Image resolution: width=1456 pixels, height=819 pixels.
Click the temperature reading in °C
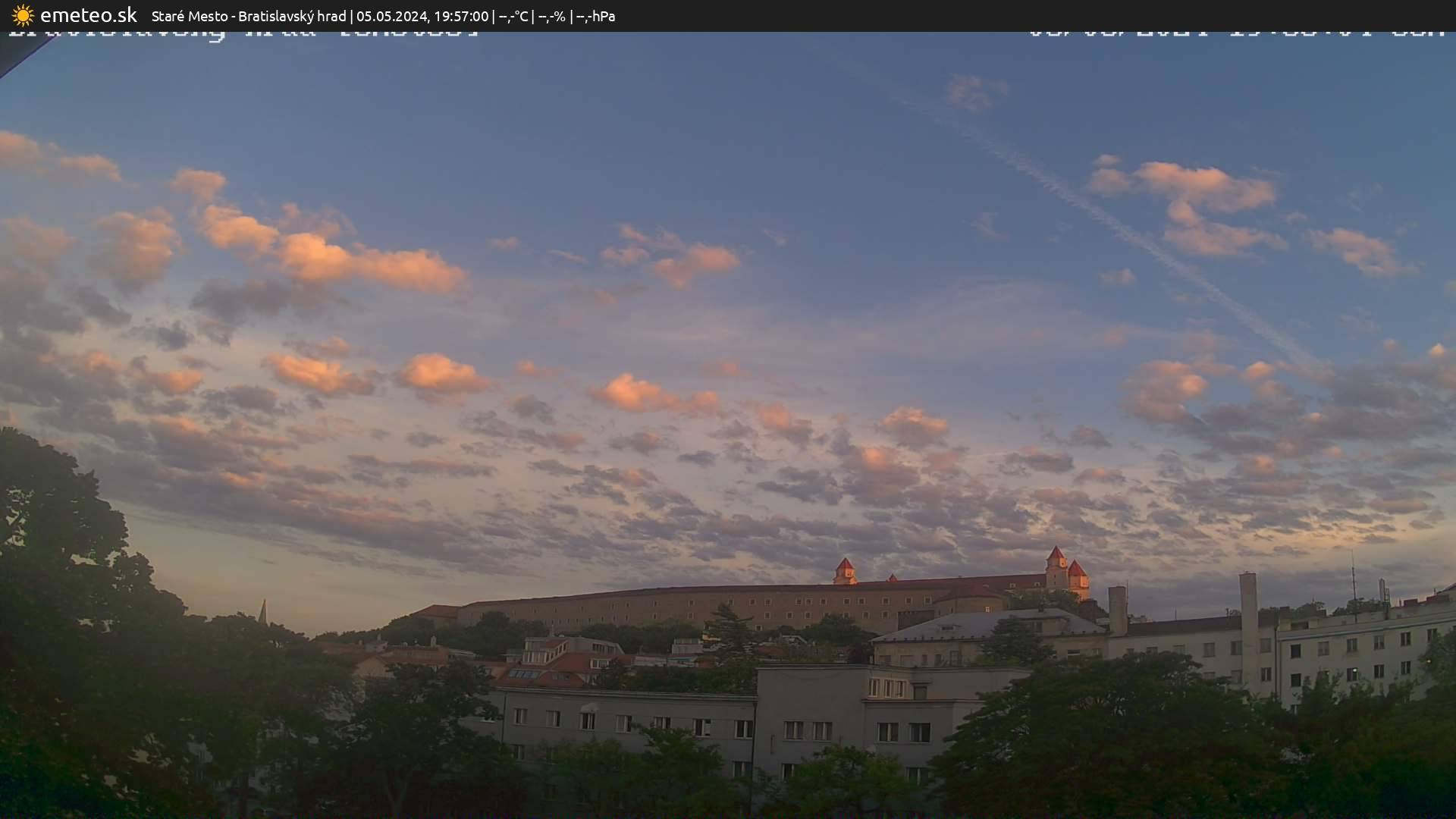click(513, 16)
